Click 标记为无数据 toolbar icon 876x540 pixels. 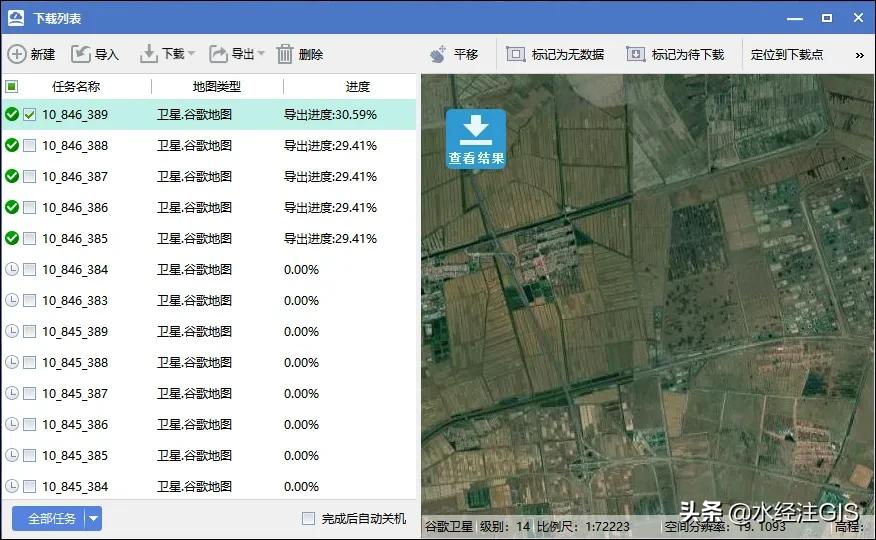pyautogui.click(x=516, y=54)
